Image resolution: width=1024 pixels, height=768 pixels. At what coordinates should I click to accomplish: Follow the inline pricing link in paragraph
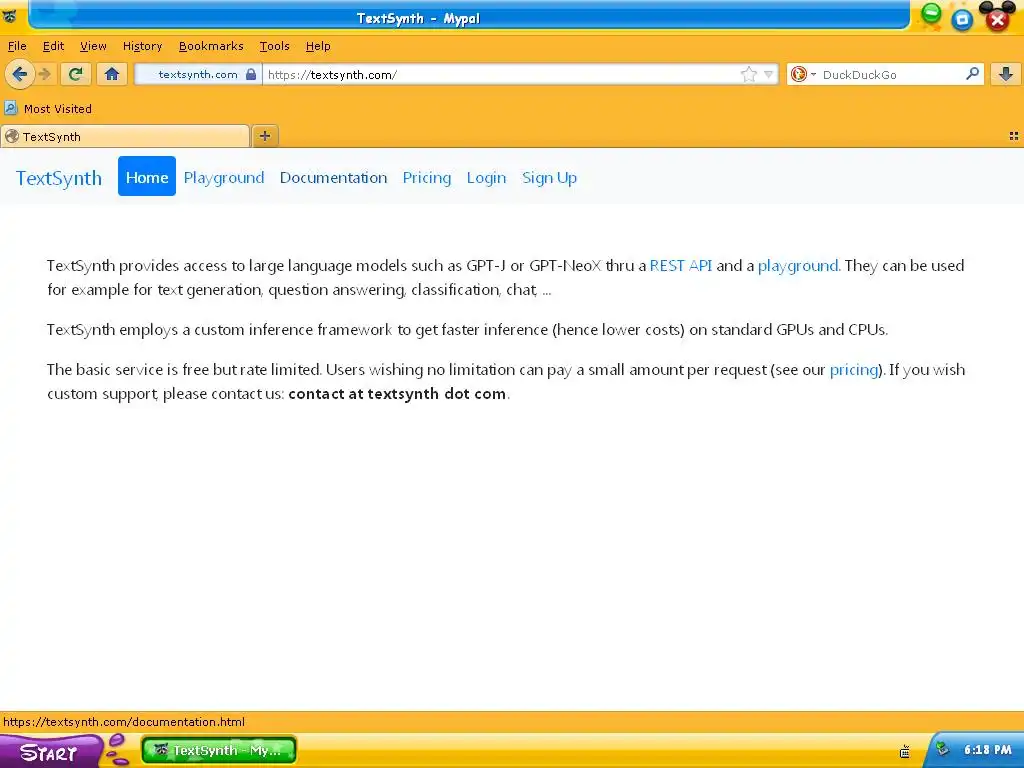click(x=854, y=370)
